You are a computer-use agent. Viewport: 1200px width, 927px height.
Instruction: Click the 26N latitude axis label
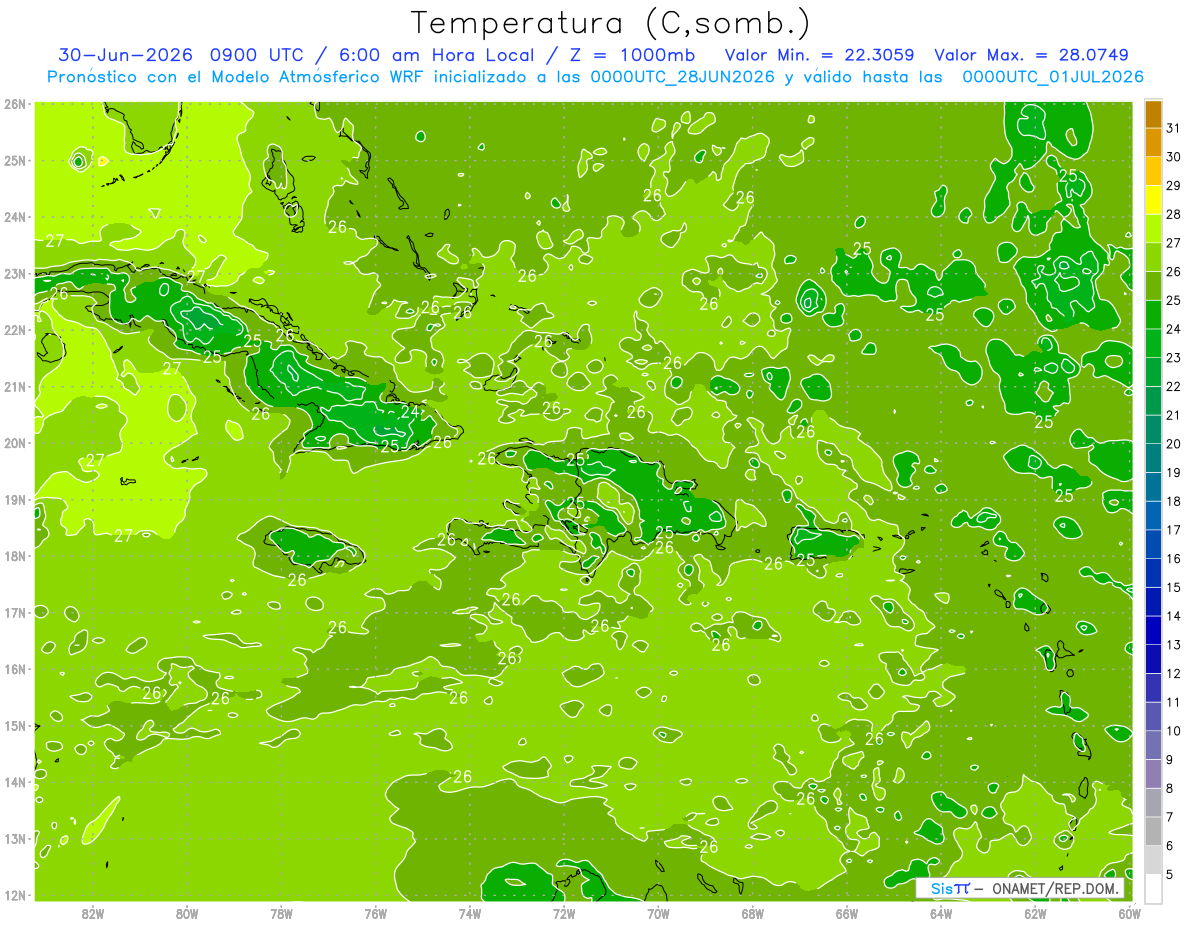click(15, 104)
